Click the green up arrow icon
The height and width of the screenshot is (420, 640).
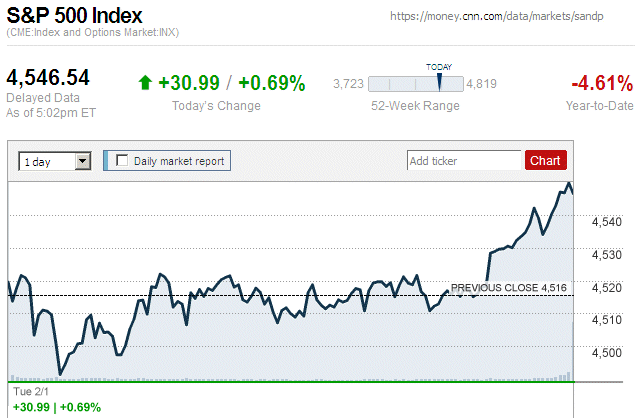click(x=145, y=83)
